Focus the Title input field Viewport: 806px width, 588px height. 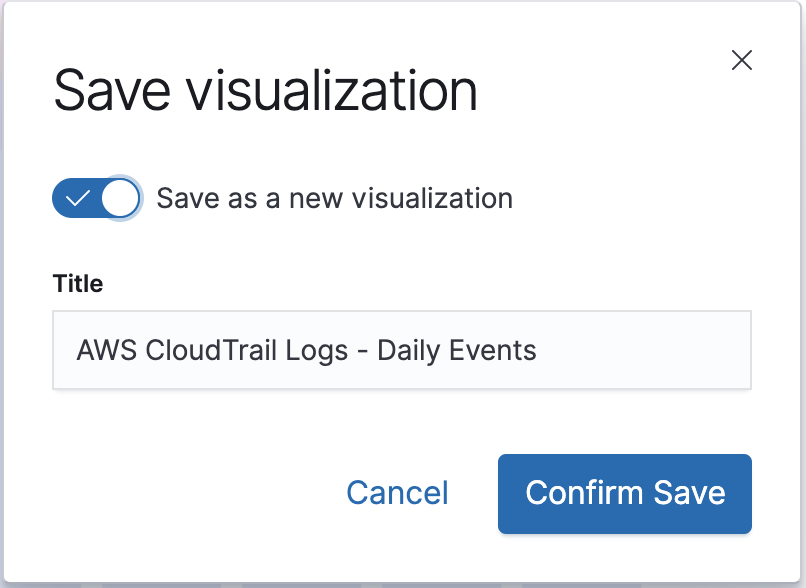click(402, 350)
